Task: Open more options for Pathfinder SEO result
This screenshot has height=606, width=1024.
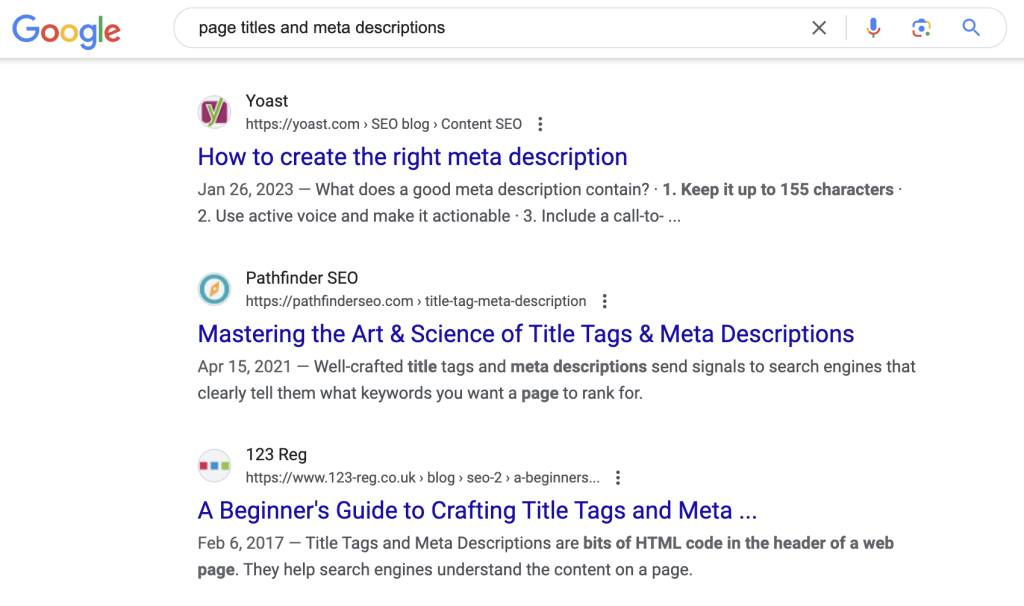Action: 604,301
